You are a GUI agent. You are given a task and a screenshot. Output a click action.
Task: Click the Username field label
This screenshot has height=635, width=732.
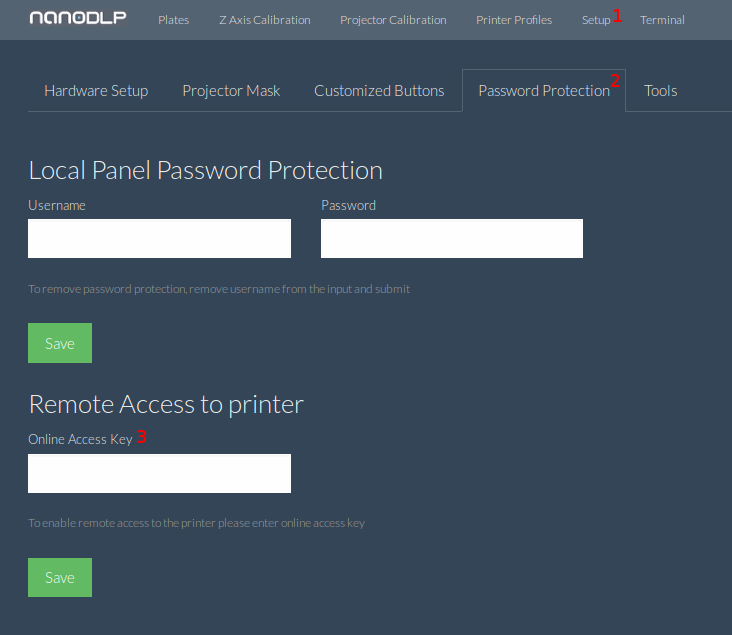(x=56, y=205)
